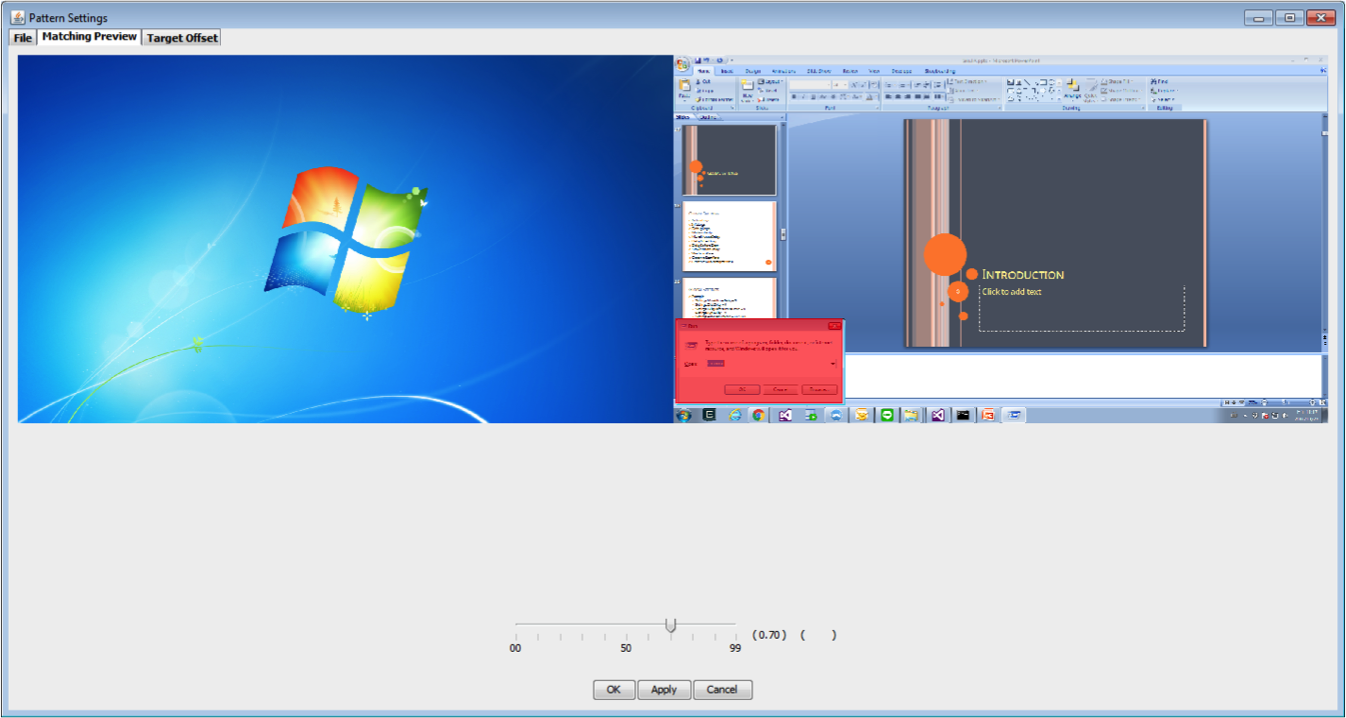Click the (0.70) similarity value label
1346x718 pixels.
pos(769,635)
